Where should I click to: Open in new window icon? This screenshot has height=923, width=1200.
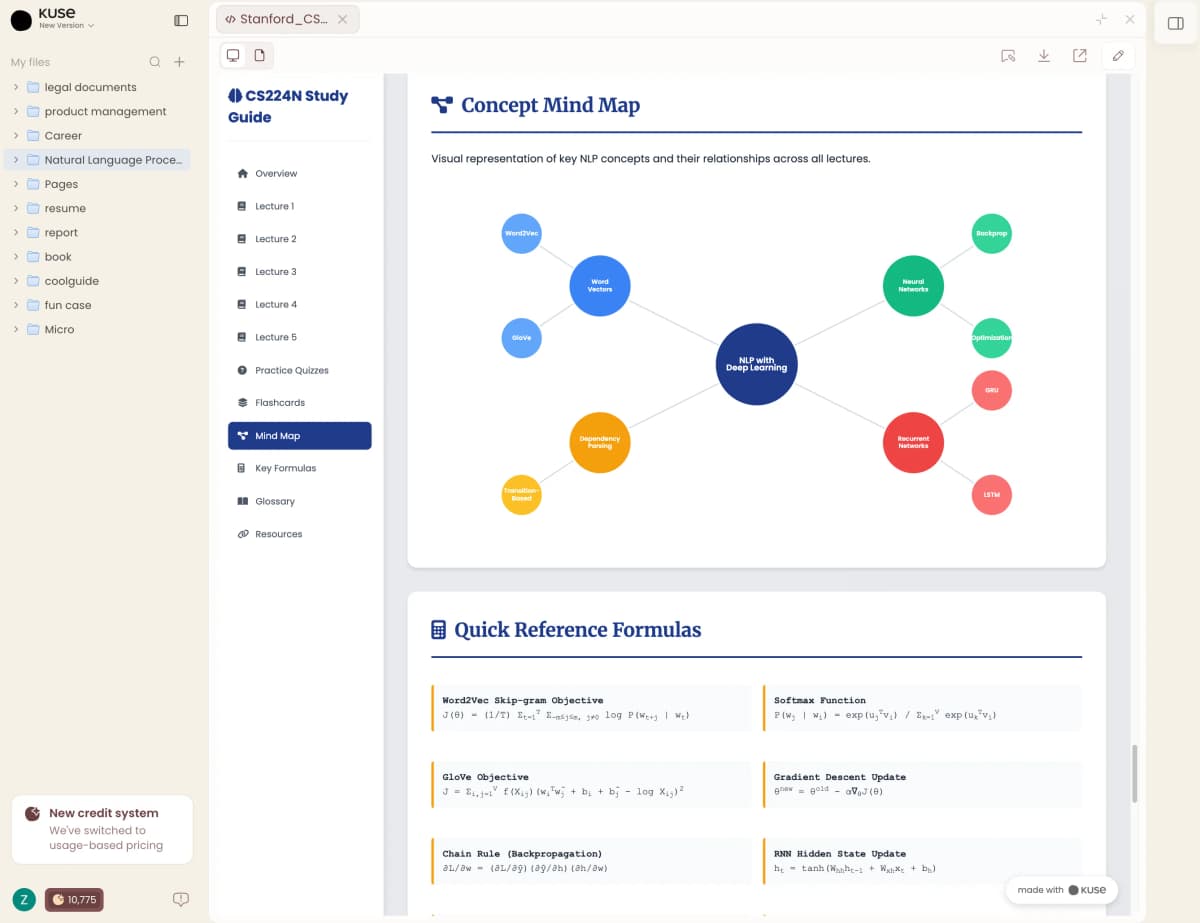1080,56
